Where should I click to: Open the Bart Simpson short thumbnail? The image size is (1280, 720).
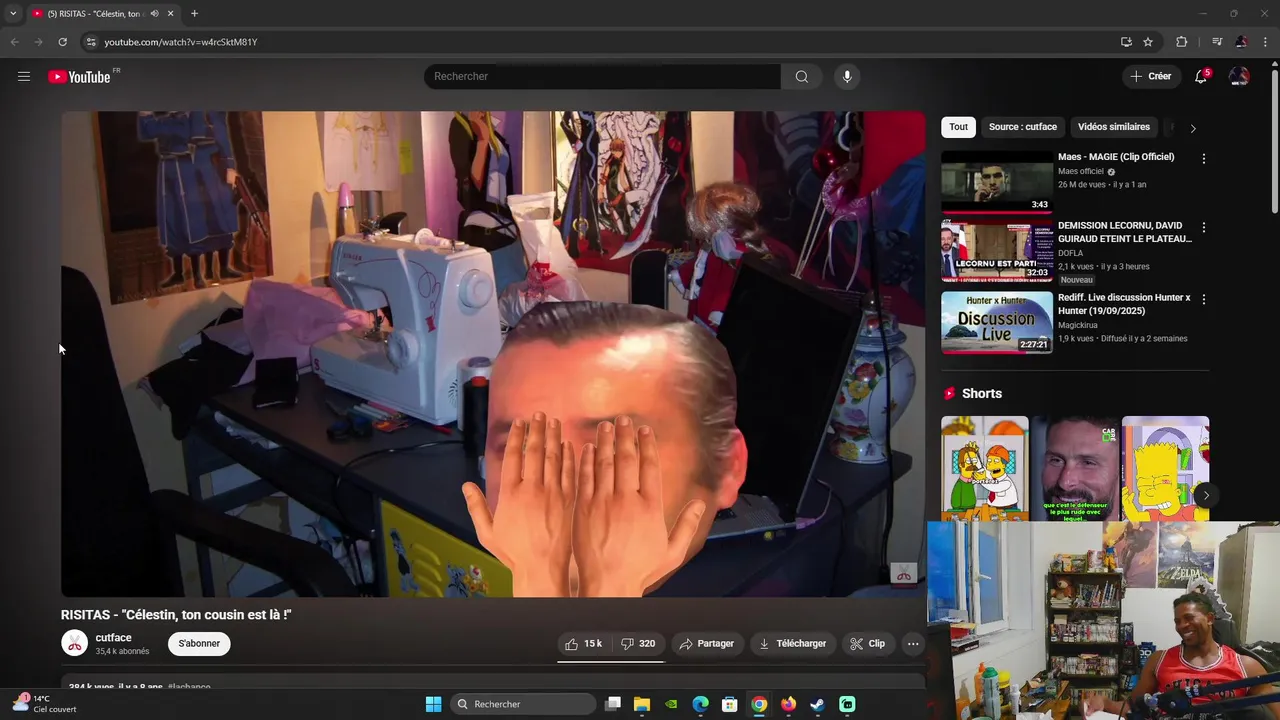tap(1165, 468)
